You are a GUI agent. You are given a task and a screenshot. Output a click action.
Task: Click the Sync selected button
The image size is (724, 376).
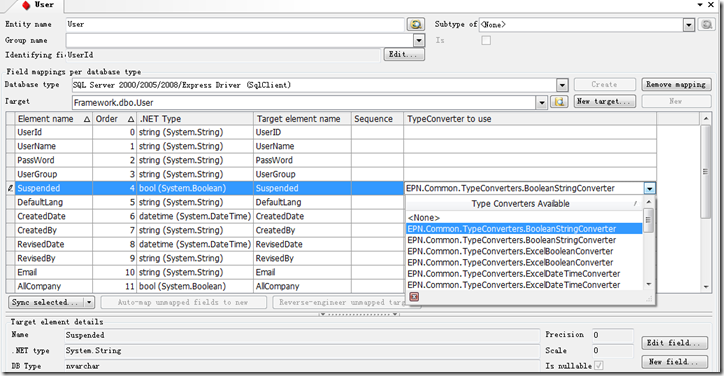46,303
